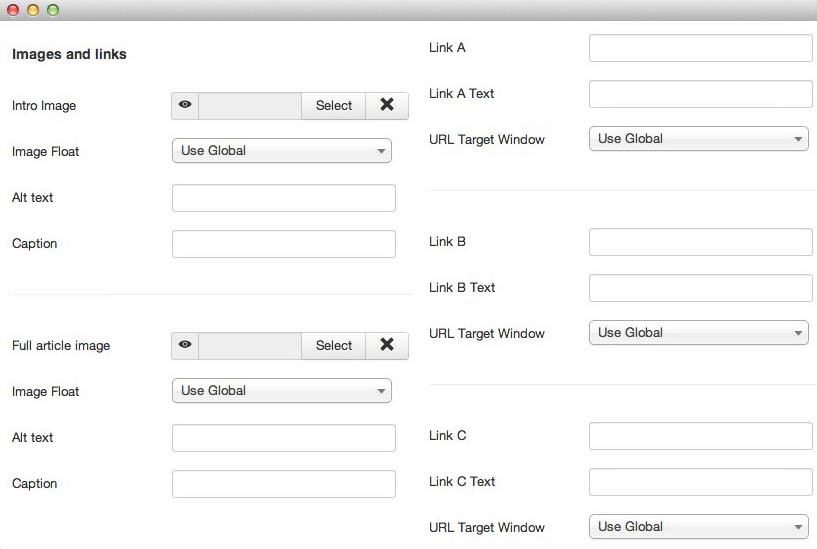Click the Intro Image path field
Screen dimensions: 817x549
pos(250,105)
